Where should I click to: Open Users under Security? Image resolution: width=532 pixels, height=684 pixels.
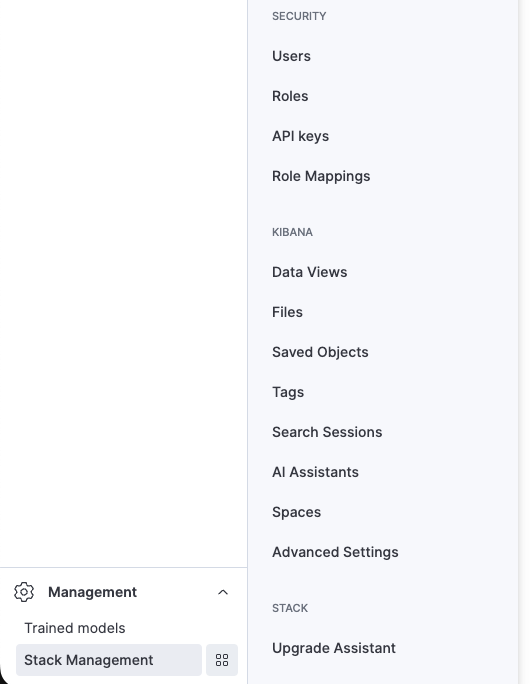291,56
